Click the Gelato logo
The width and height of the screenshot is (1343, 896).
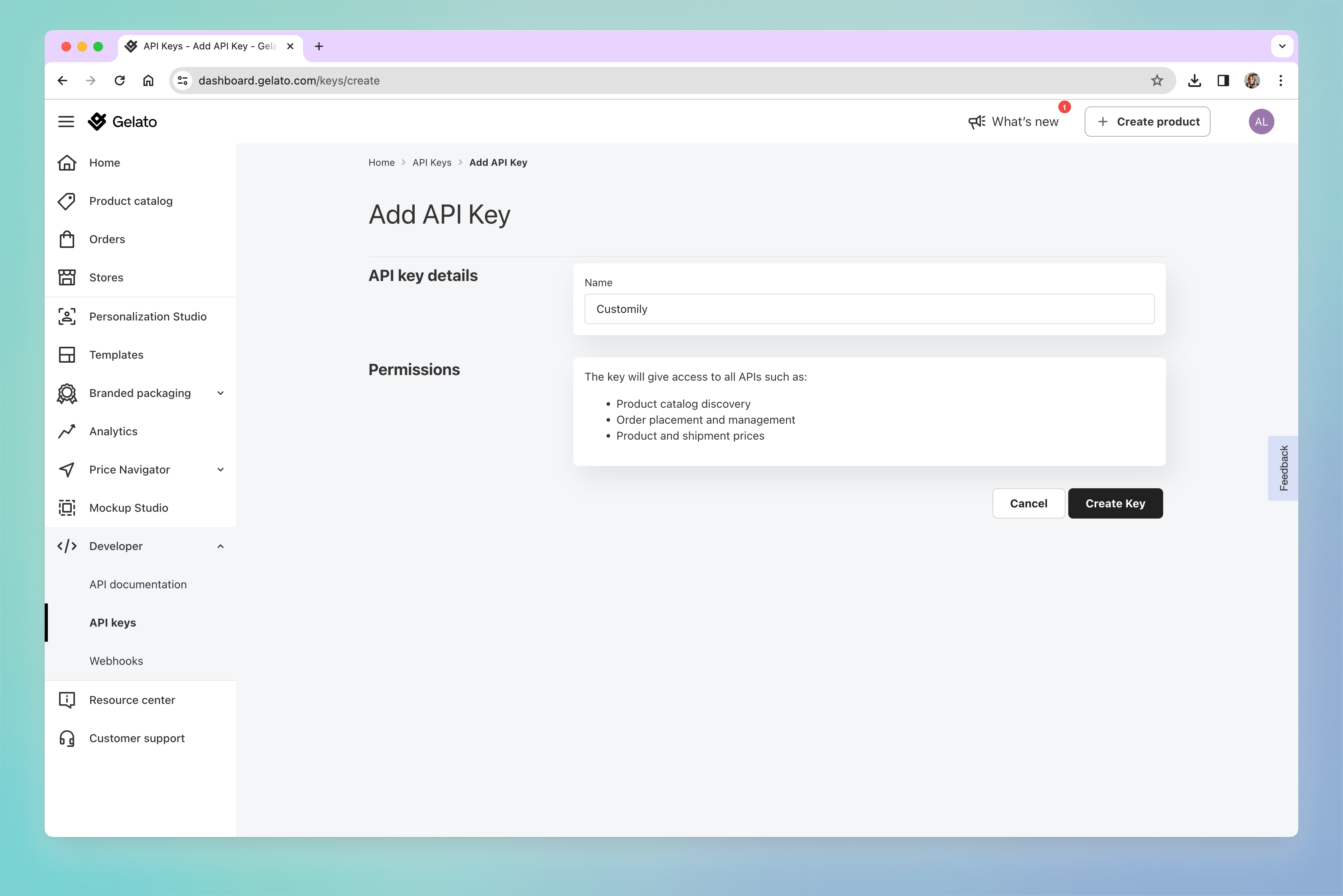point(122,121)
